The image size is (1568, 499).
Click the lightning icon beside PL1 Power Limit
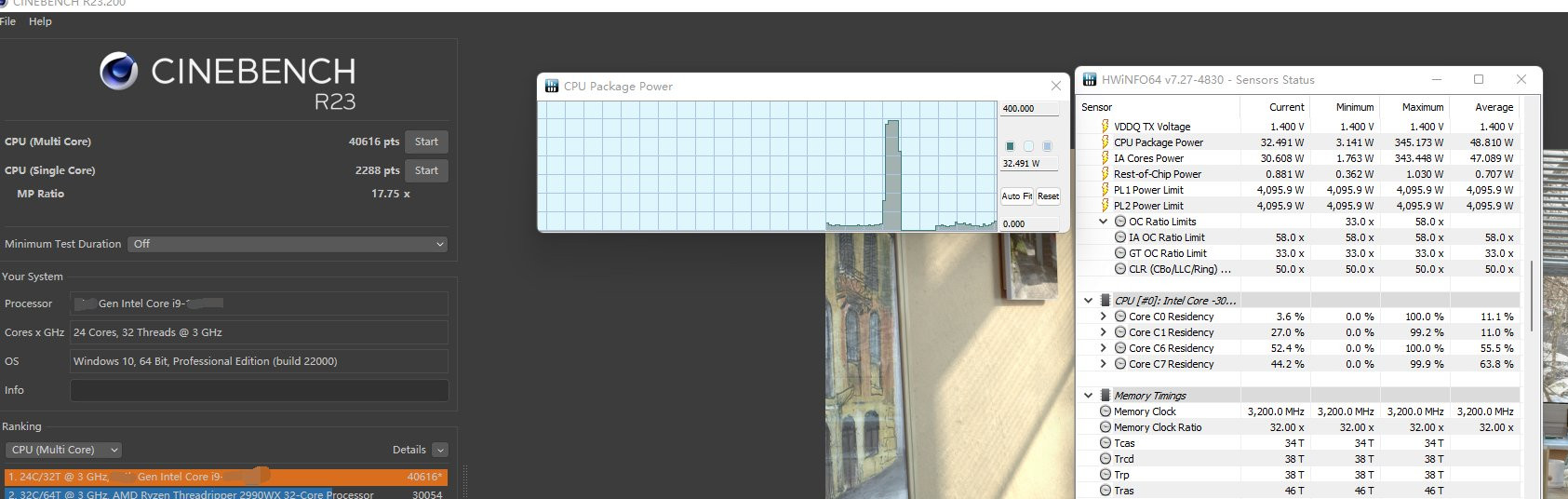tap(1105, 190)
